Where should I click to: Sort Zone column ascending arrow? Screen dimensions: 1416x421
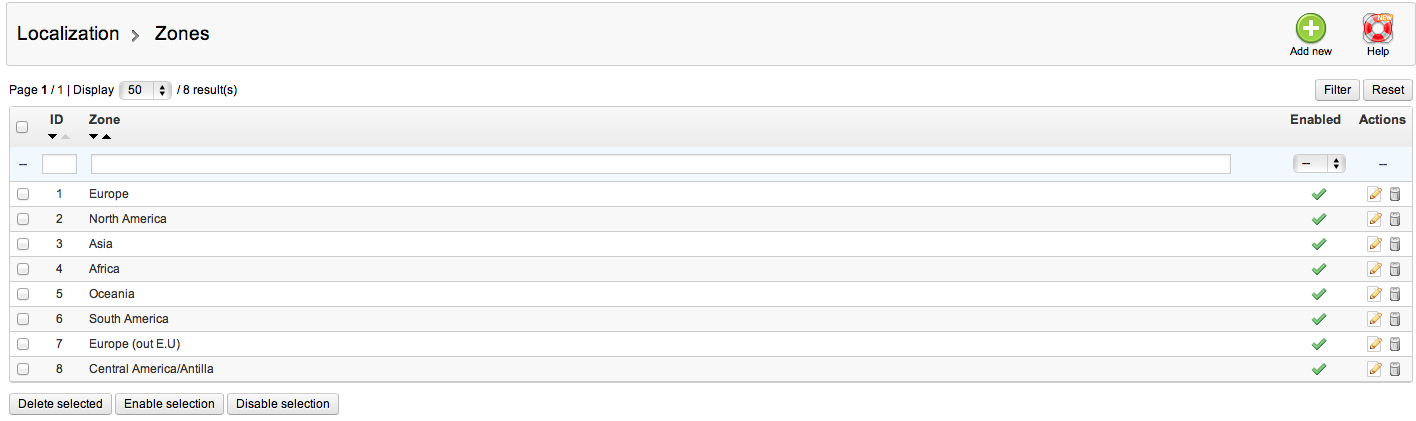106,137
